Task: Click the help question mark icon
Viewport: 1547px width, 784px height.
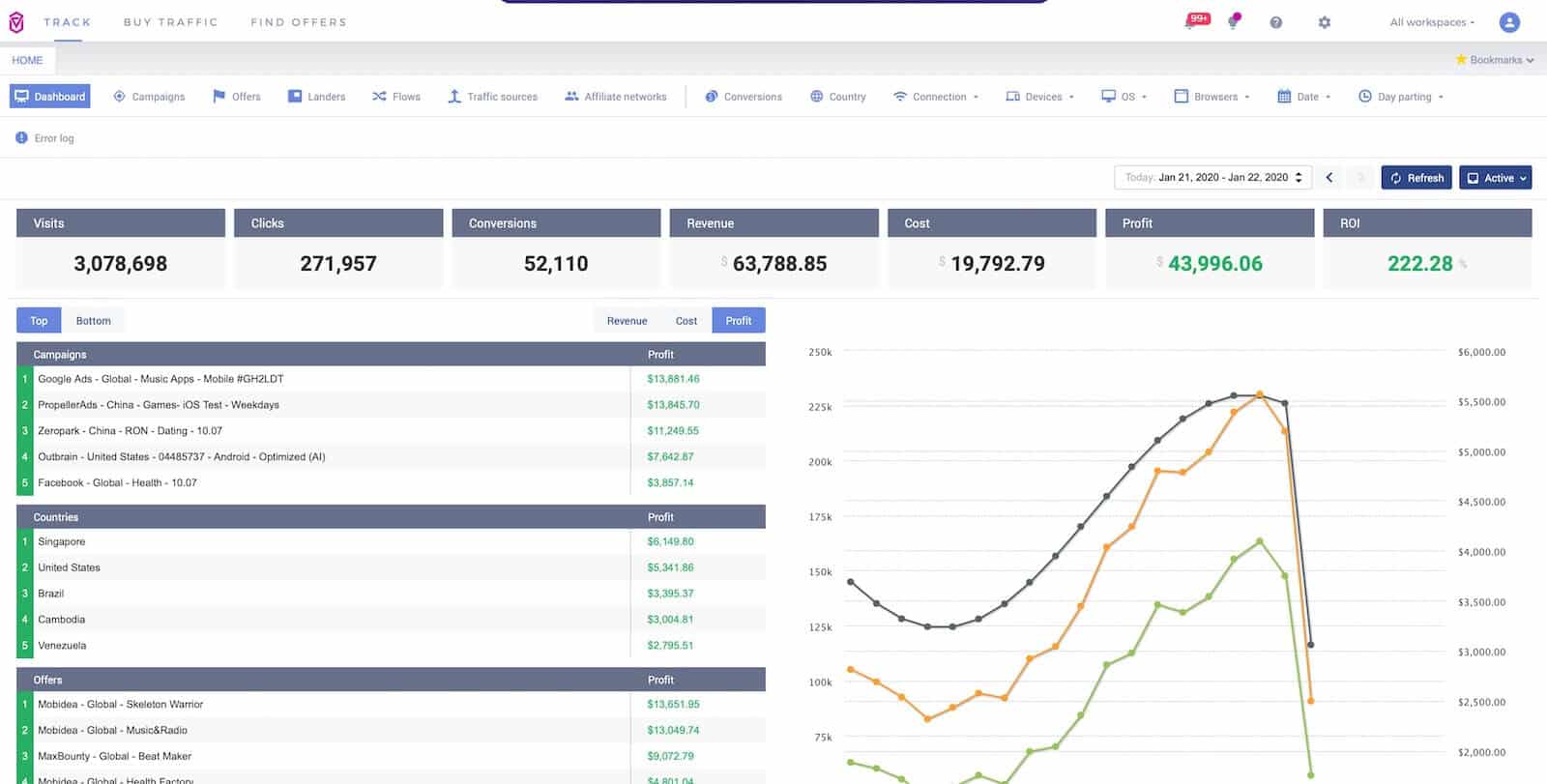Action: 1275,22
